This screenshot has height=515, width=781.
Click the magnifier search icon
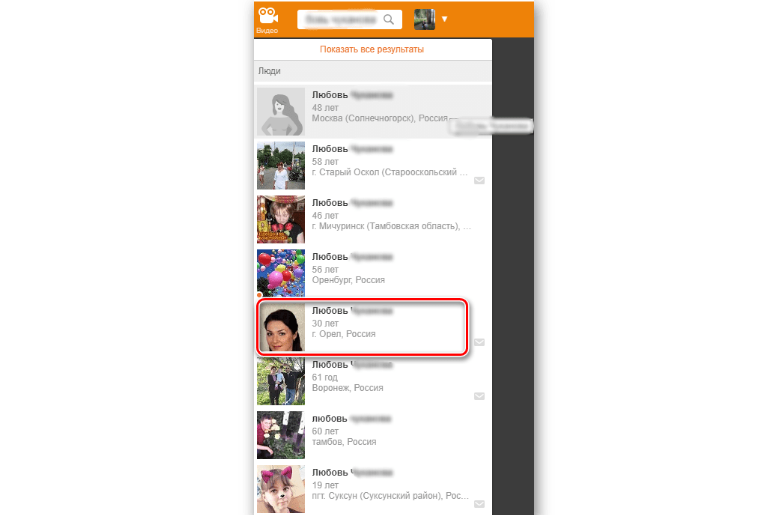click(x=389, y=19)
